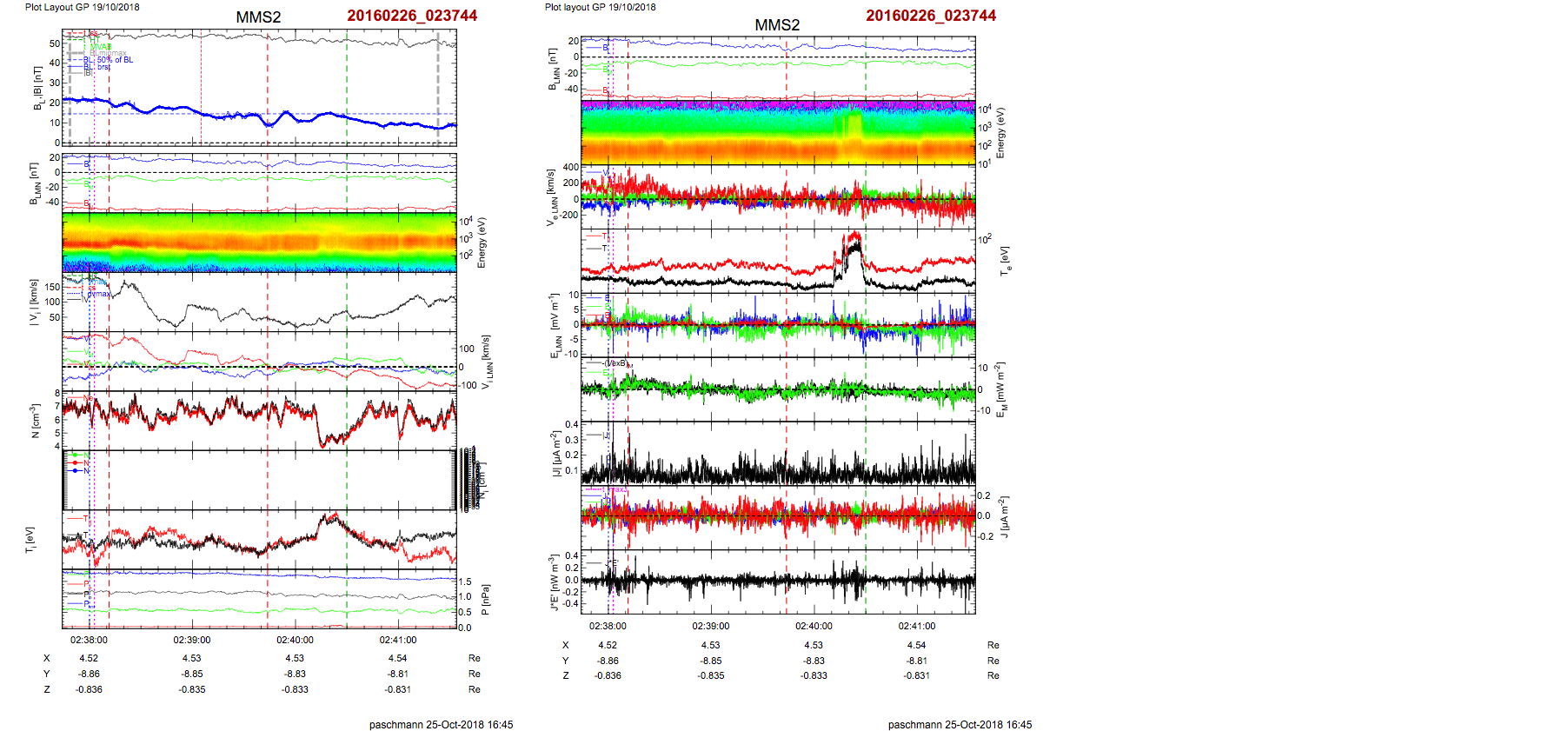This screenshot has height=731, width=1568.
Task: Click the 02:38:00 time tick on left plot
Action: coord(89,640)
